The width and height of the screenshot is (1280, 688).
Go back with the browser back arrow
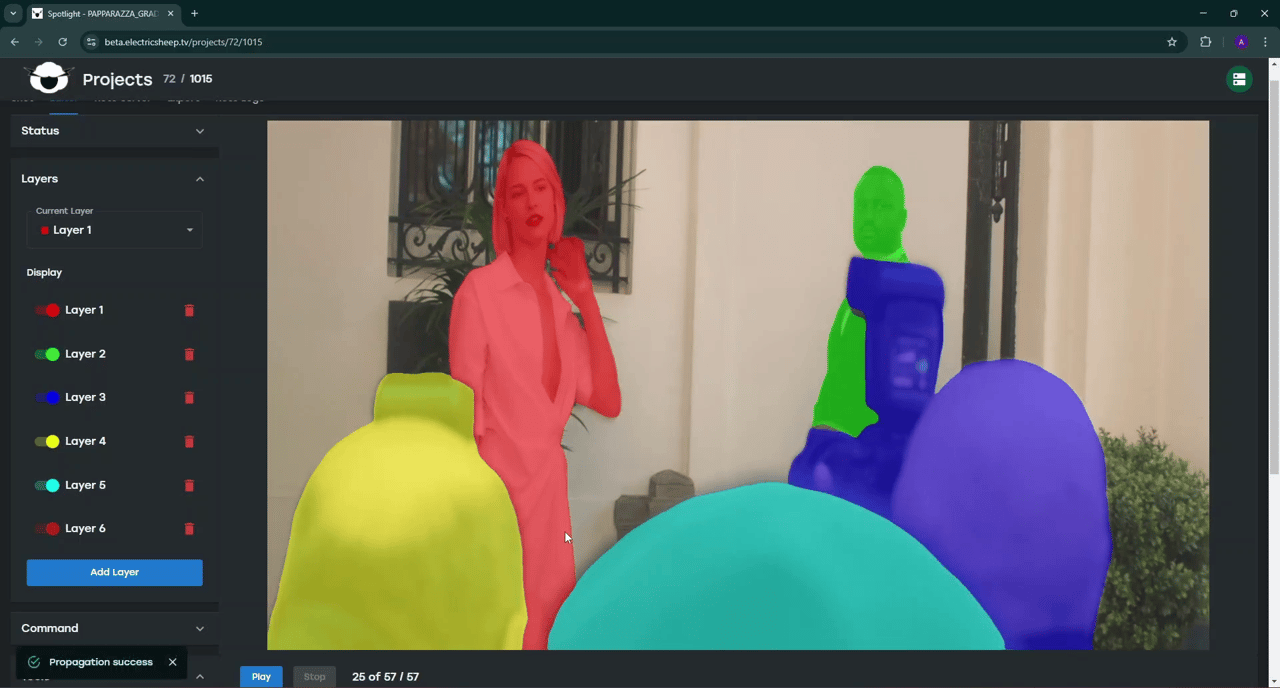15,42
